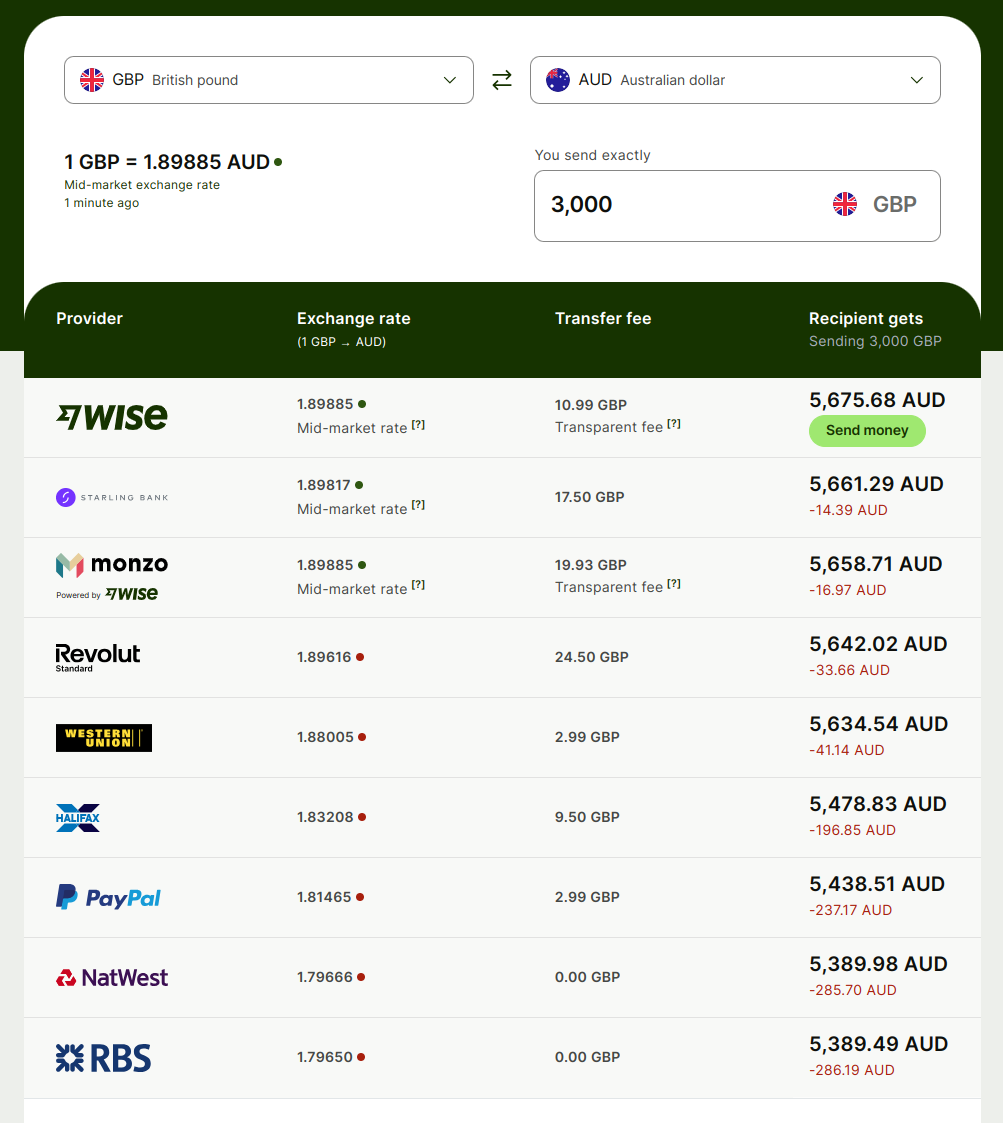Click the NatWest logo

click(x=112, y=978)
